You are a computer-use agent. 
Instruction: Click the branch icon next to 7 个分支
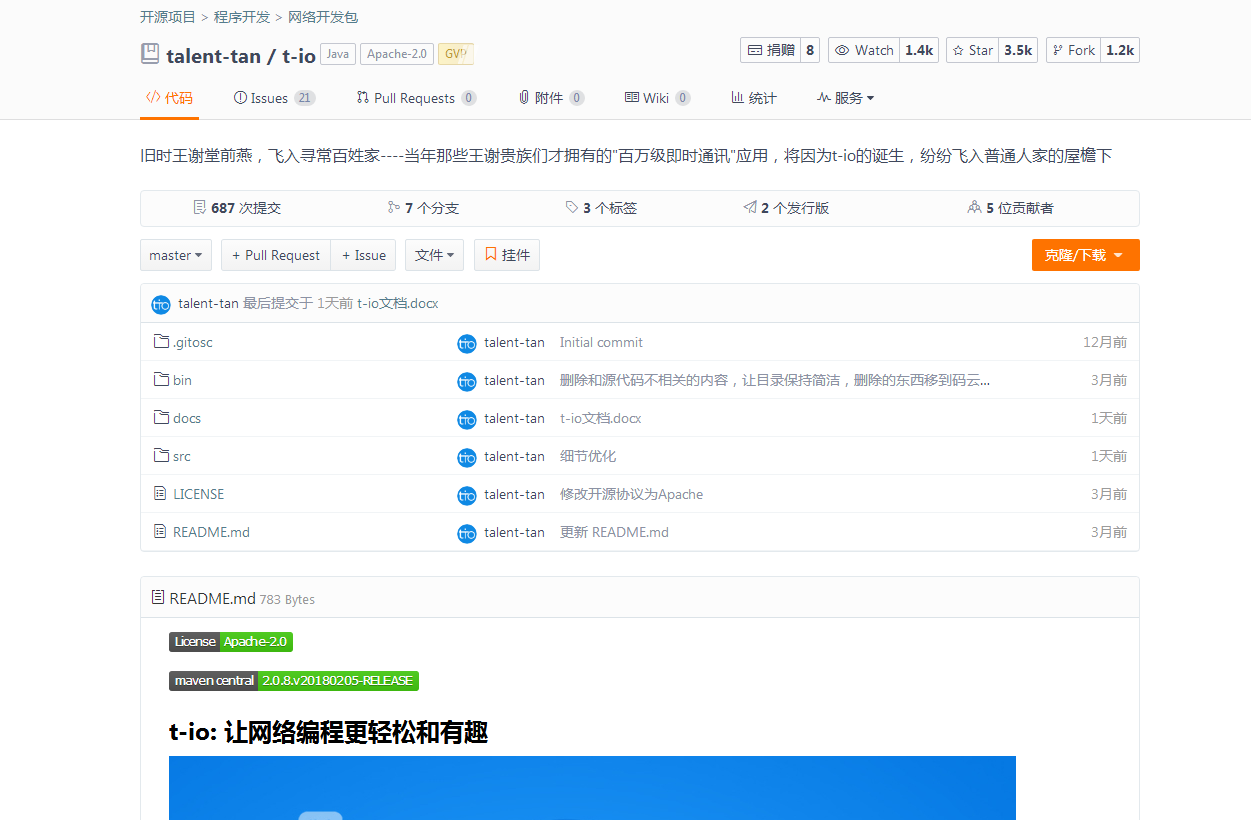coord(393,208)
